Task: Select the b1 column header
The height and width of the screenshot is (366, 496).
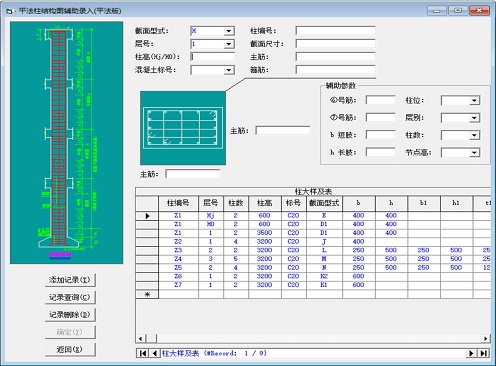Action: click(423, 203)
